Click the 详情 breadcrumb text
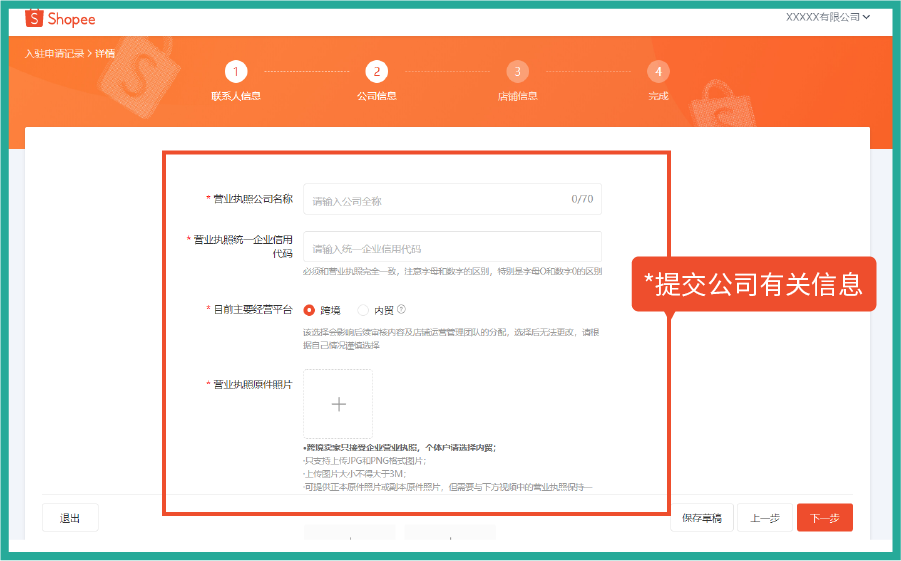The width and height of the screenshot is (901, 561). tap(105, 53)
